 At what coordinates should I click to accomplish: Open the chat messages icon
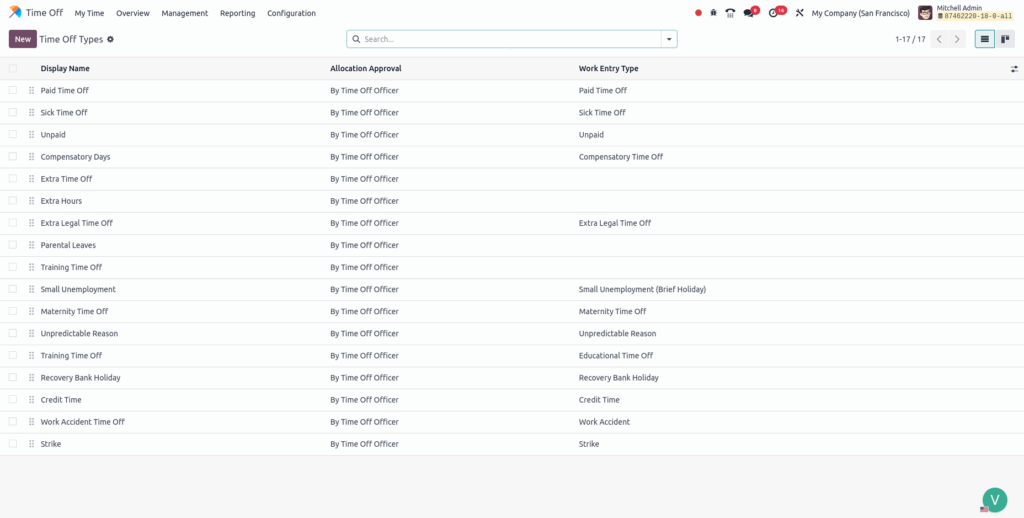749,13
